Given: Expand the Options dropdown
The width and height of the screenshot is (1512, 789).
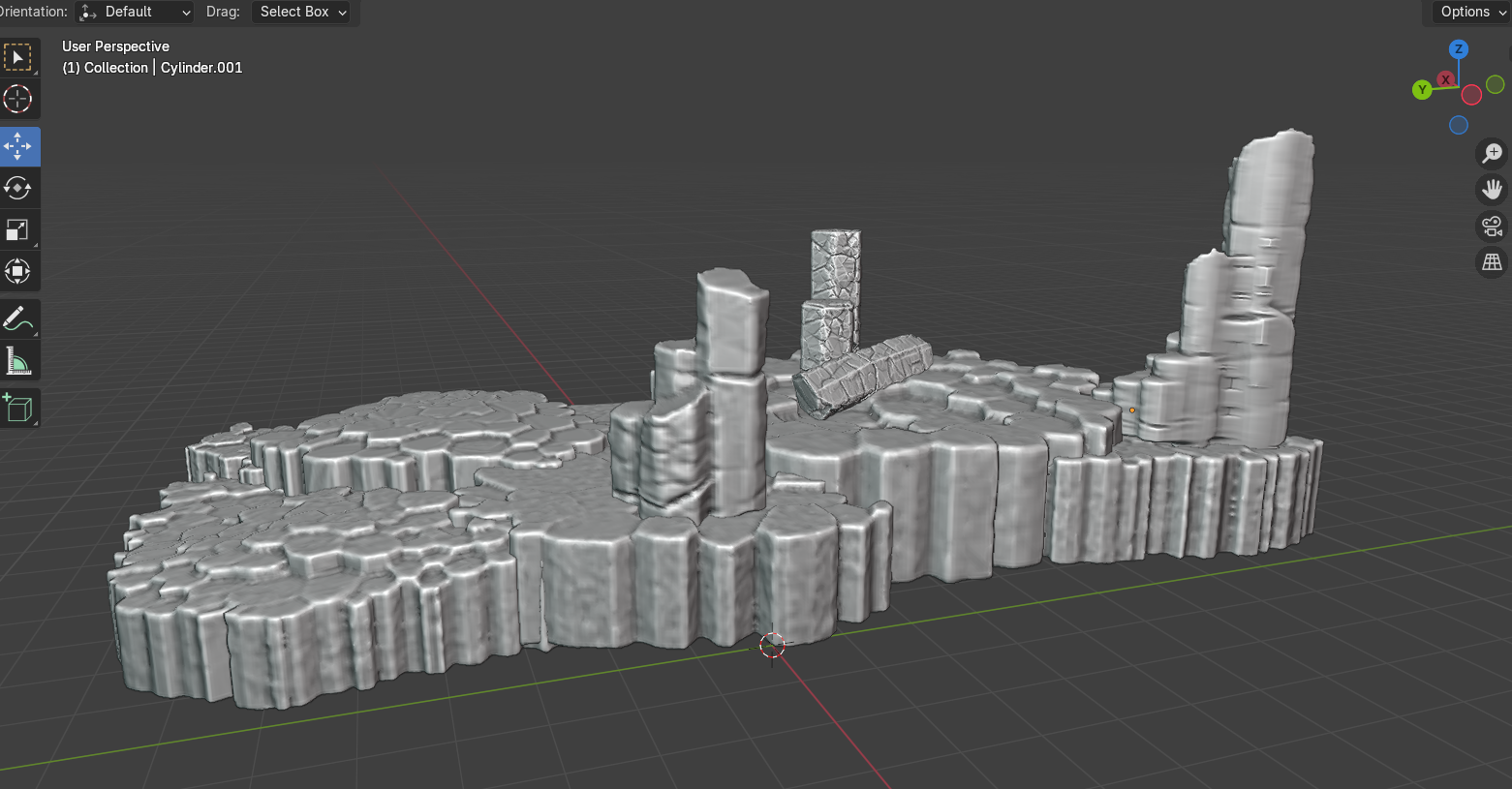Looking at the screenshot, I should [x=1472, y=12].
